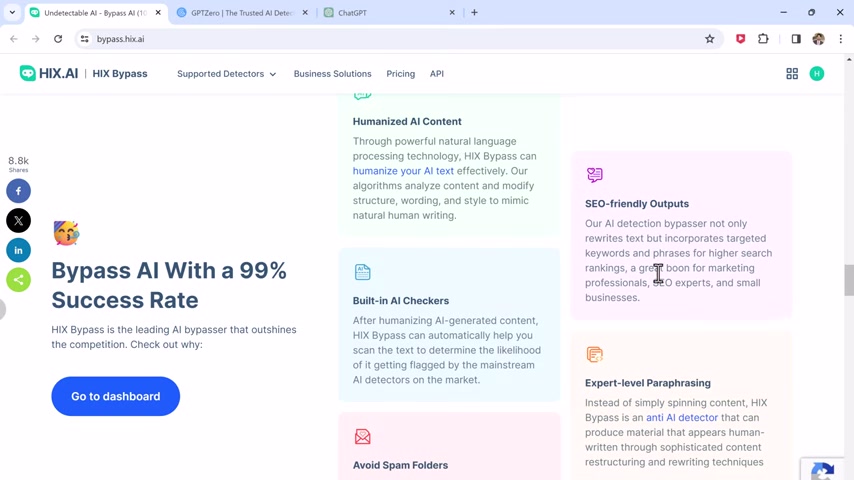Open Business Solutions menu item

pyautogui.click(x=332, y=74)
